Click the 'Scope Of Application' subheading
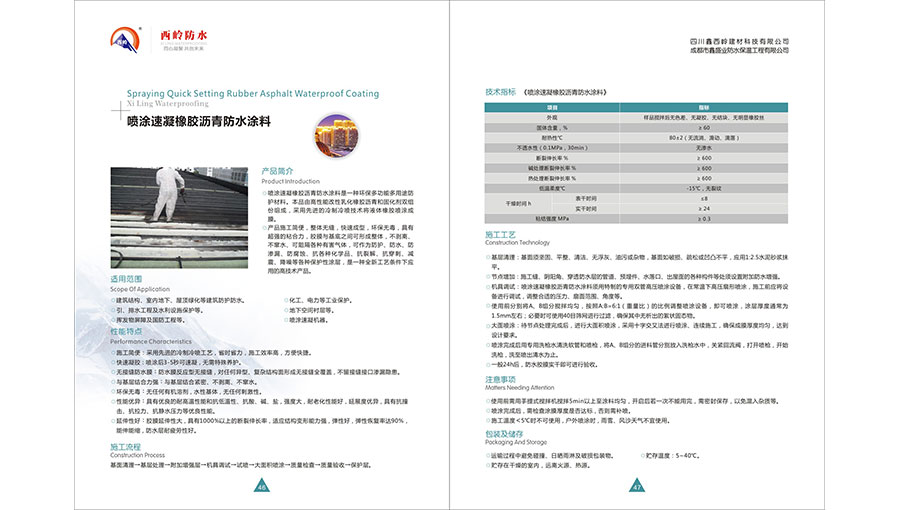The image size is (900, 510). tap(140, 289)
